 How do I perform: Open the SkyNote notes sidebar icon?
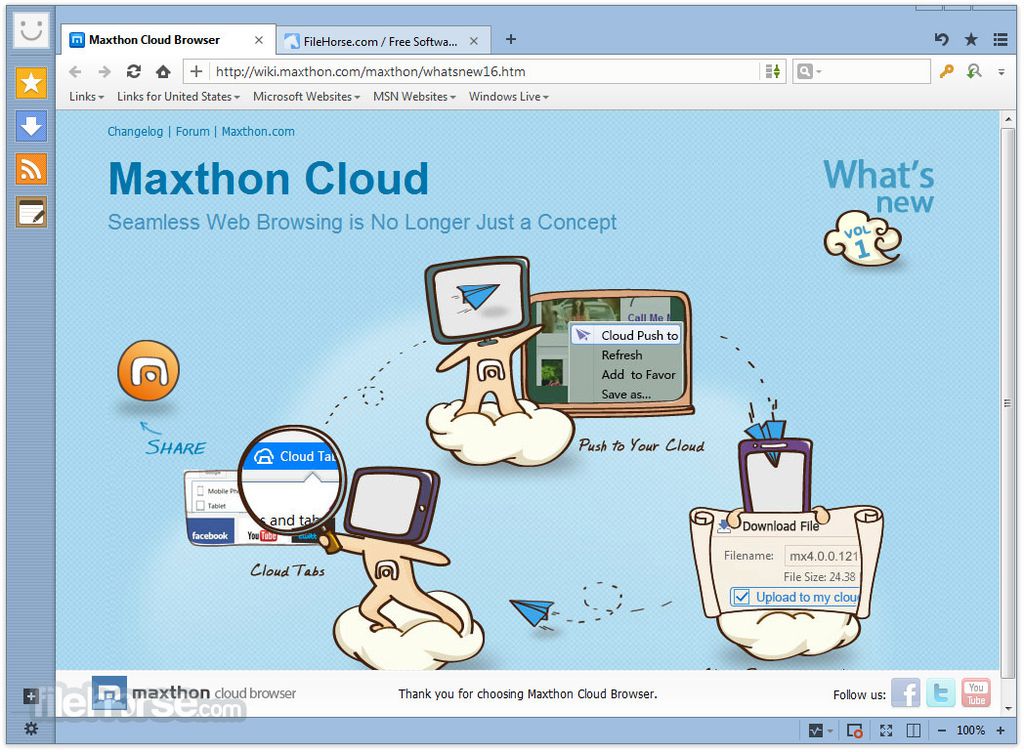[x=31, y=213]
